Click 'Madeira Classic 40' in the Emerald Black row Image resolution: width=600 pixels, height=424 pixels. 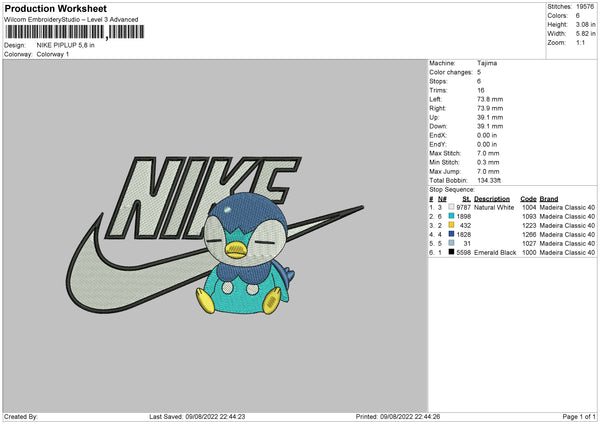[x=567, y=253]
